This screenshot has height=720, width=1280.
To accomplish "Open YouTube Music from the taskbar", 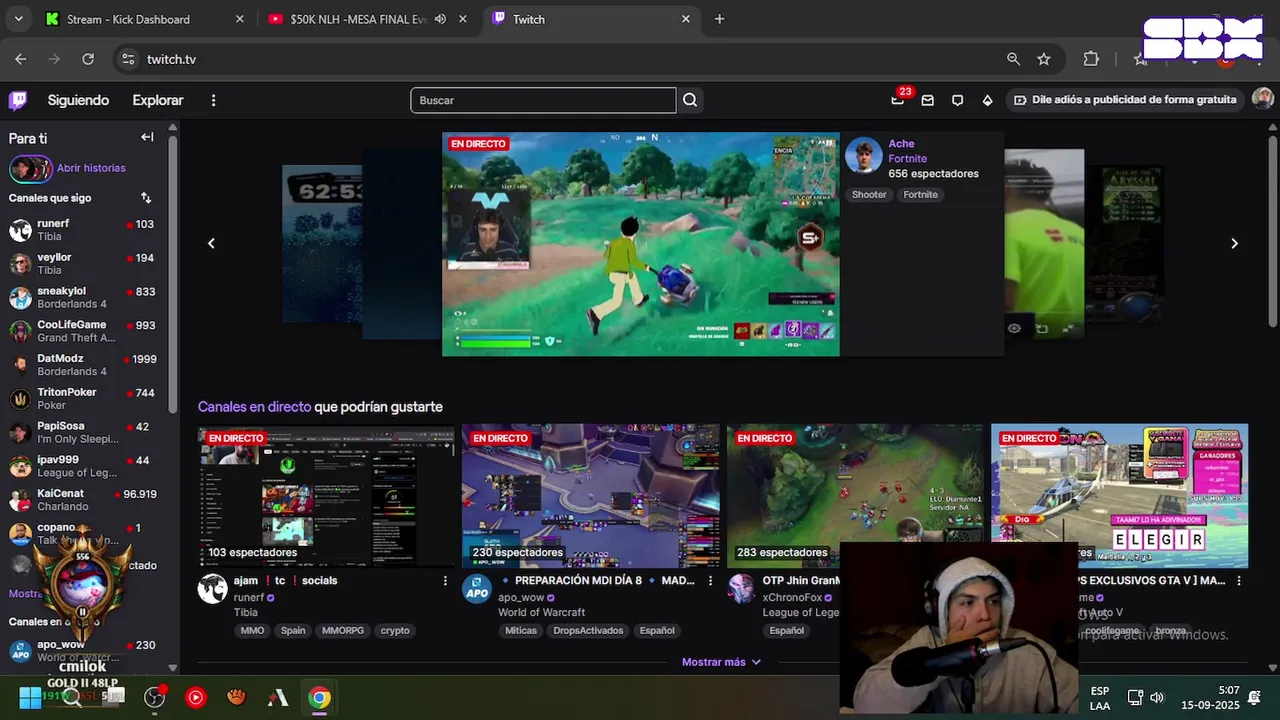I will [195, 697].
